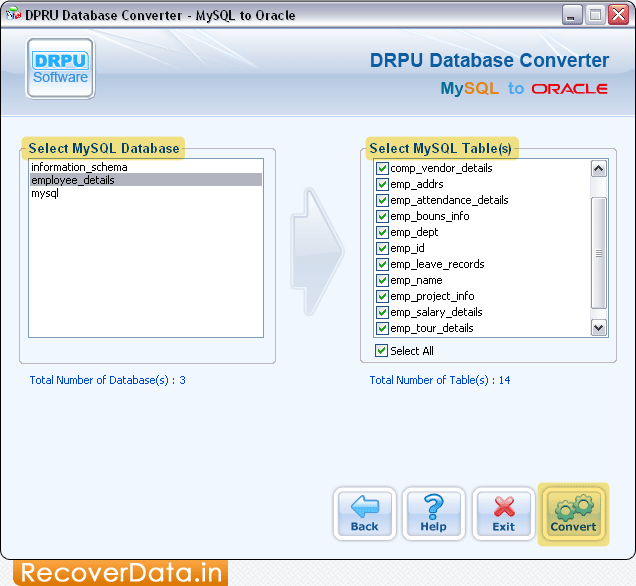Click the title bar application icon
Screen dimensions: 636x586
pyautogui.click(x=14, y=15)
